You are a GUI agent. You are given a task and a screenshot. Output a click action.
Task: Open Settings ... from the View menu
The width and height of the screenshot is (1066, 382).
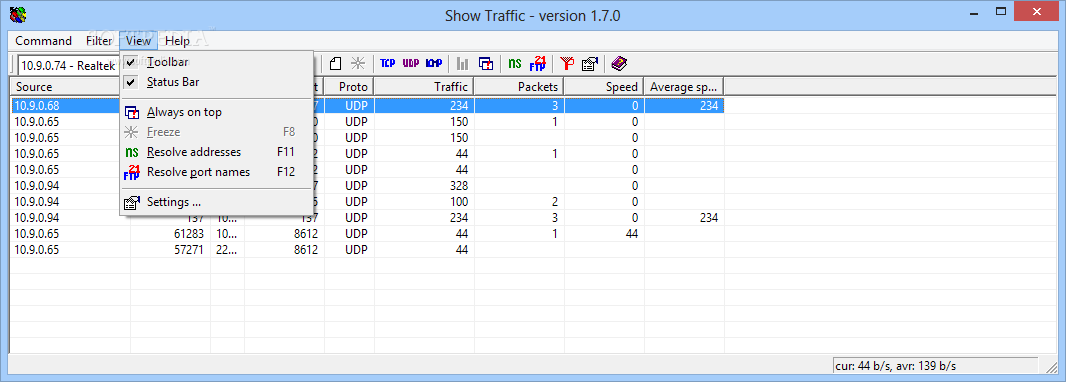pos(216,202)
